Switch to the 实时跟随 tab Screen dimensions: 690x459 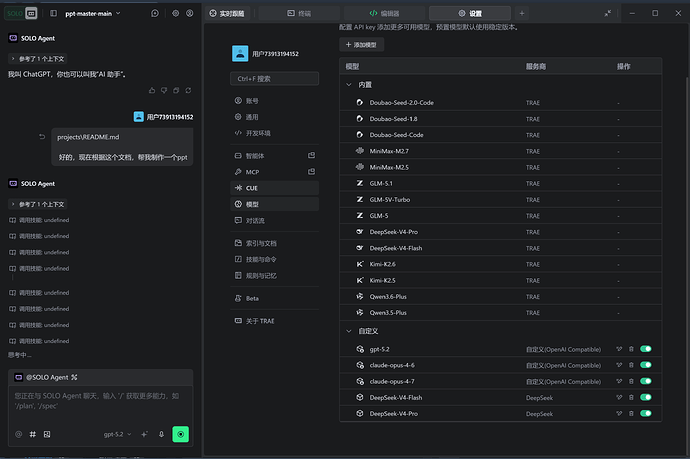point(227,13)
